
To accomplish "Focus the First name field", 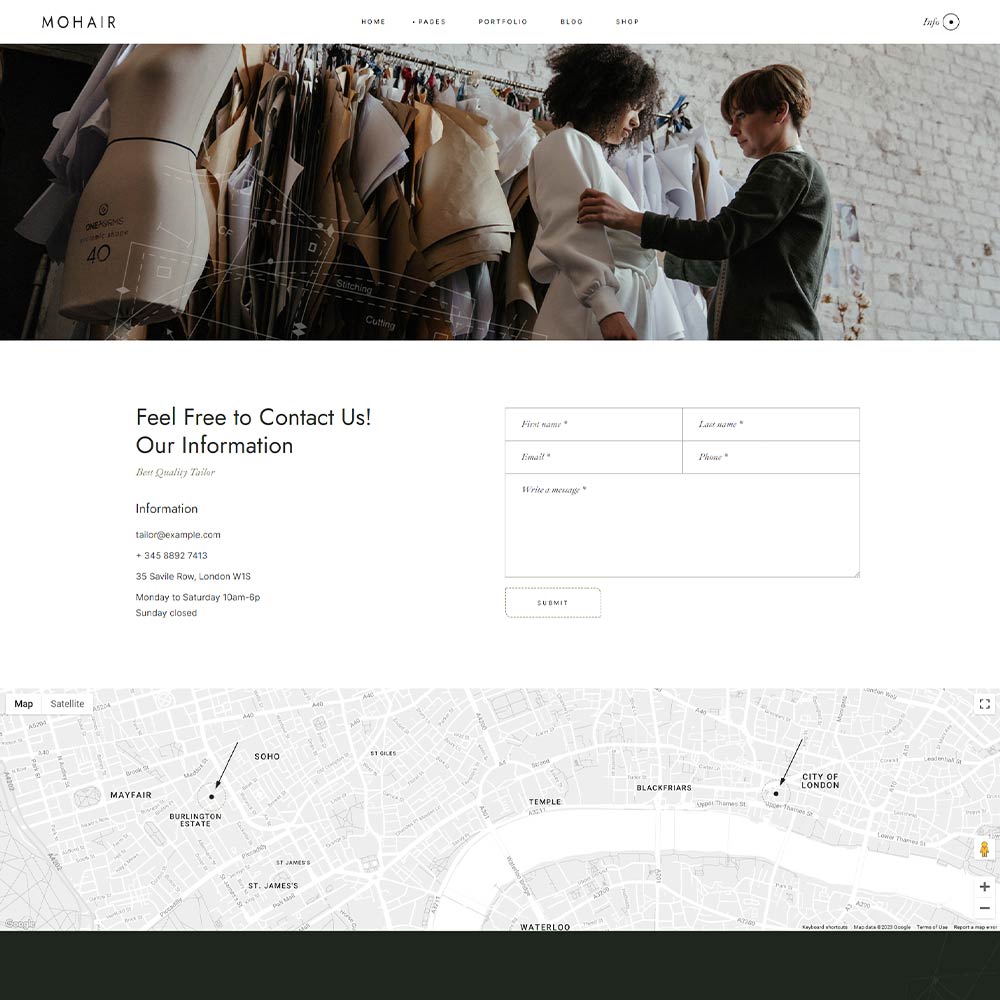I will [x=593, y=424].
